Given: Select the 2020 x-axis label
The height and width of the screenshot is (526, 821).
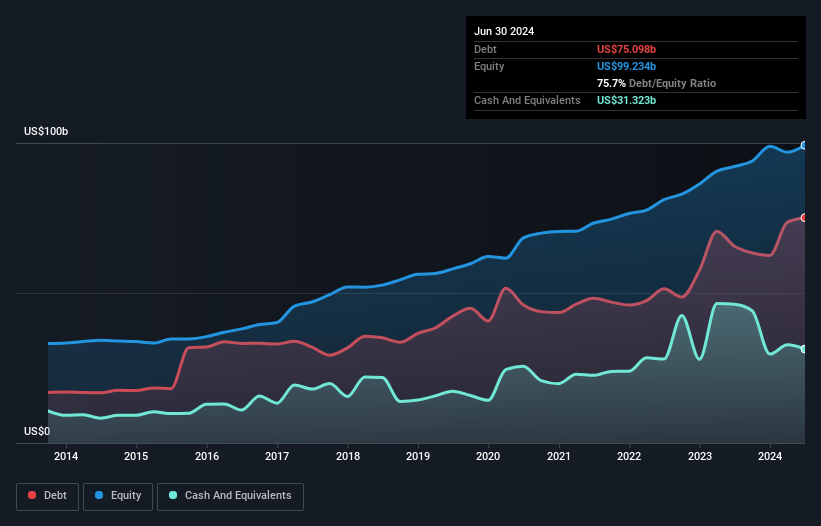Looking at the screenshot, I should 488,456.
